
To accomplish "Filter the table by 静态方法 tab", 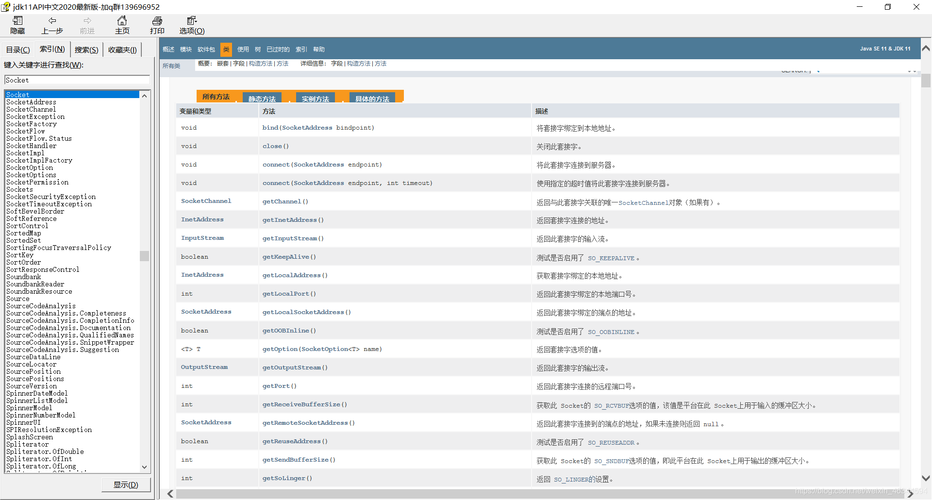I will click(x=261, y=99).
